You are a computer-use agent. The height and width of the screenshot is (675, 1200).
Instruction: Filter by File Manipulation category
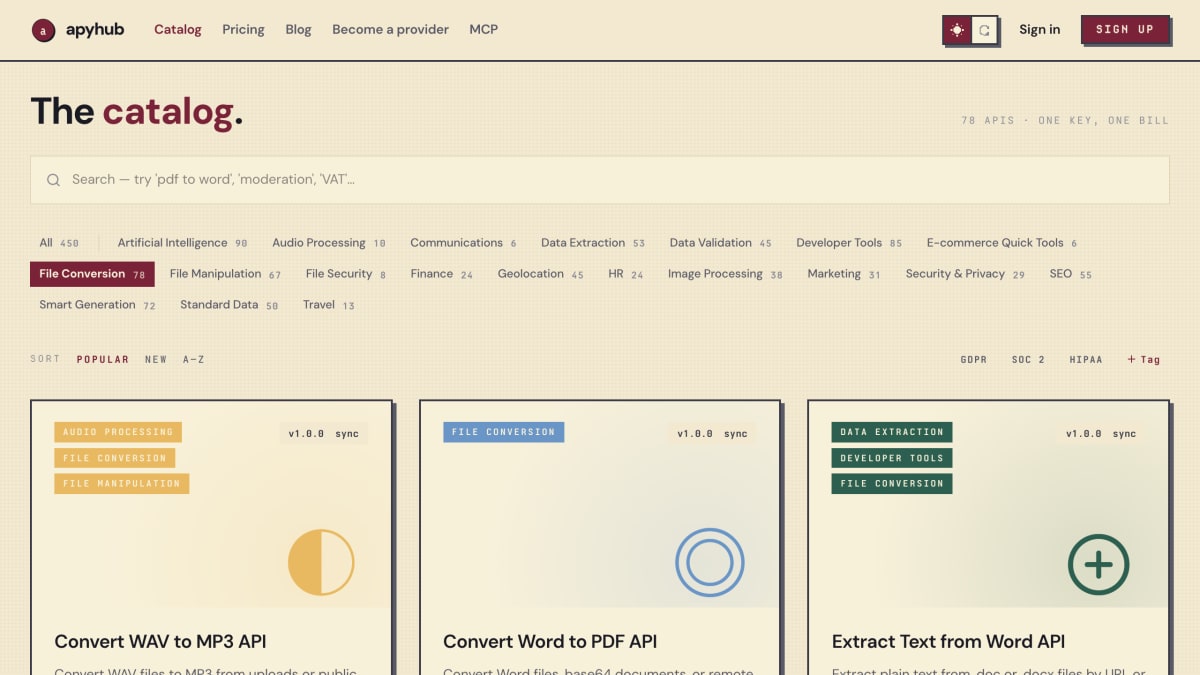point(225,274)
